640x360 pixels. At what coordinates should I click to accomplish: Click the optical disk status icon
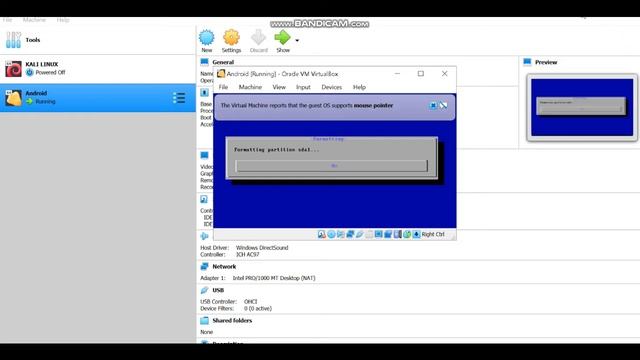click(331, 234)
